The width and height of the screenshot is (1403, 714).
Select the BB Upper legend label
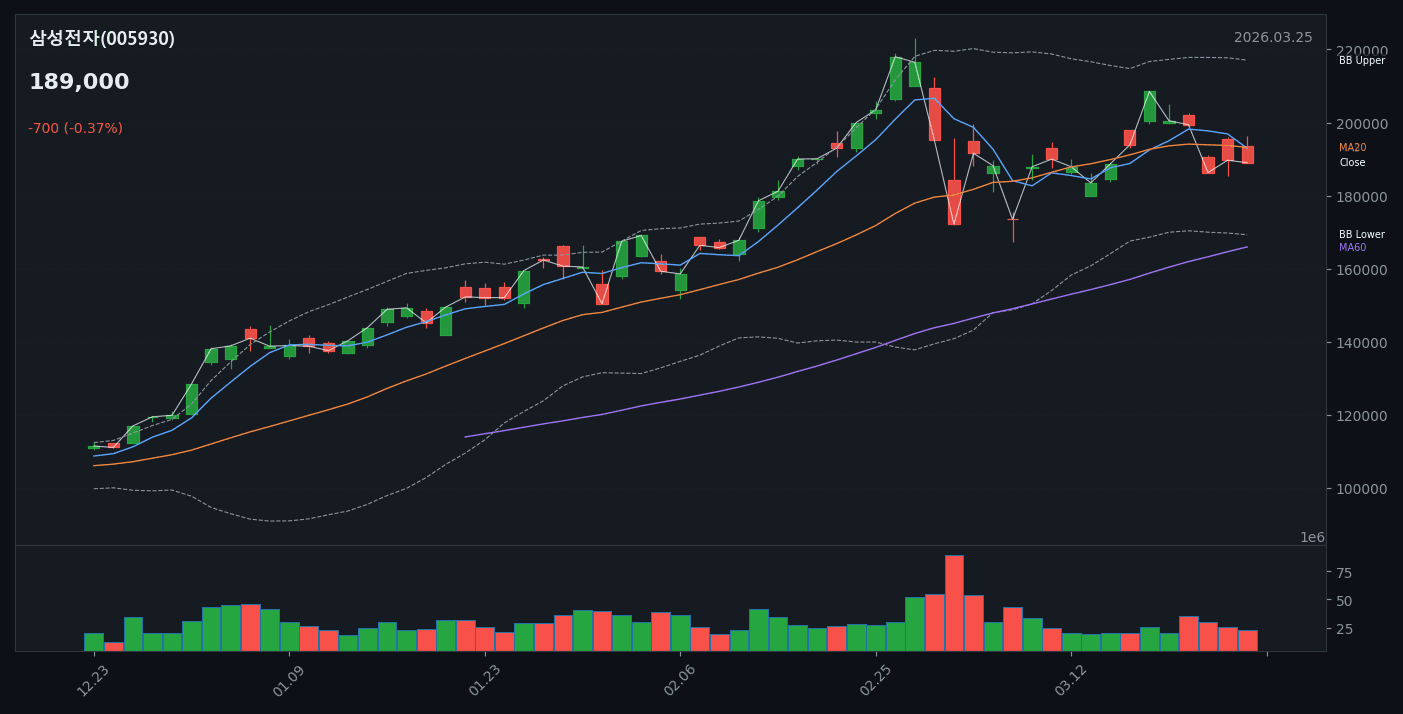click(1361, 61)
